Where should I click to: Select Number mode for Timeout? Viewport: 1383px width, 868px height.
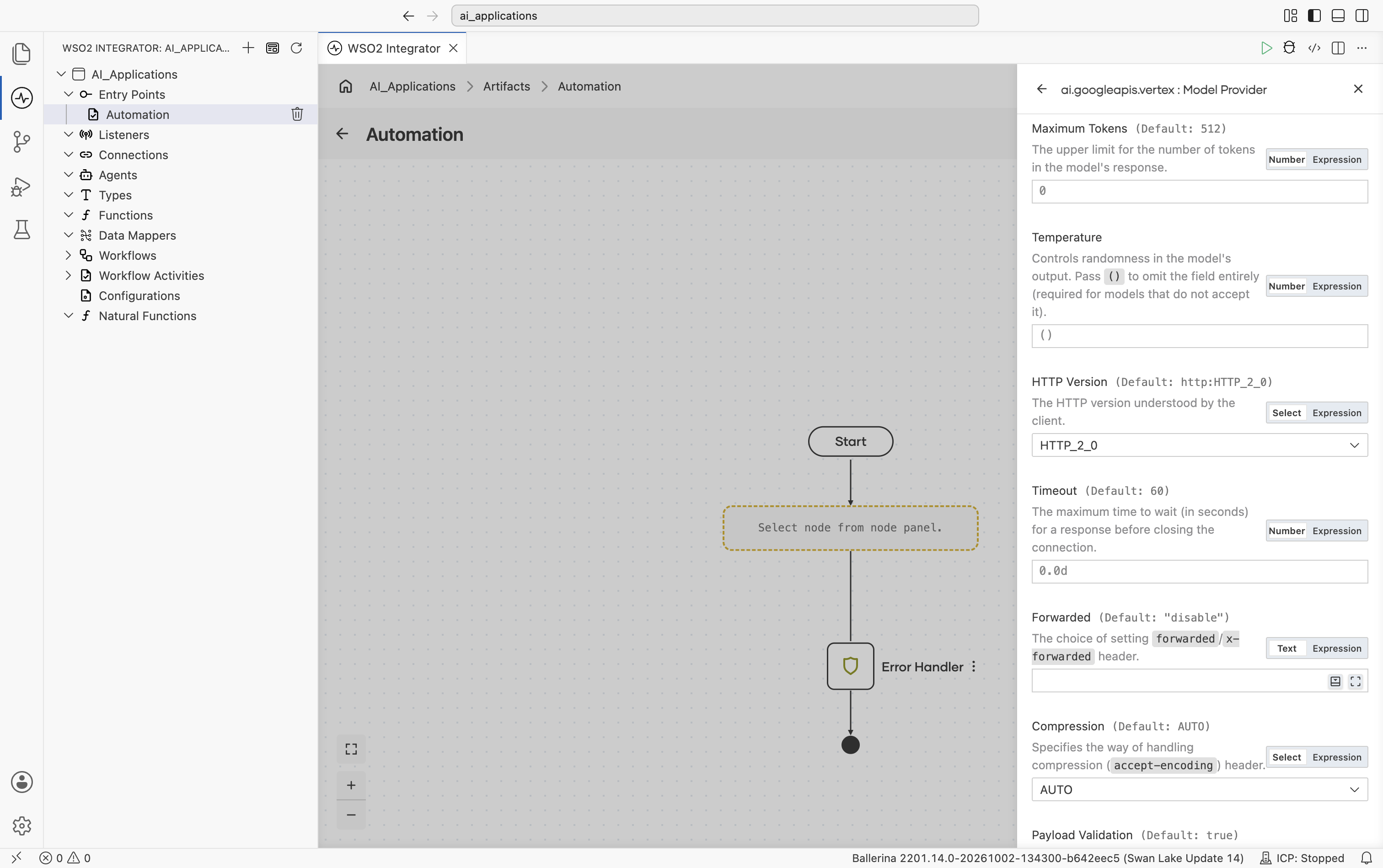coord(1287,530)
